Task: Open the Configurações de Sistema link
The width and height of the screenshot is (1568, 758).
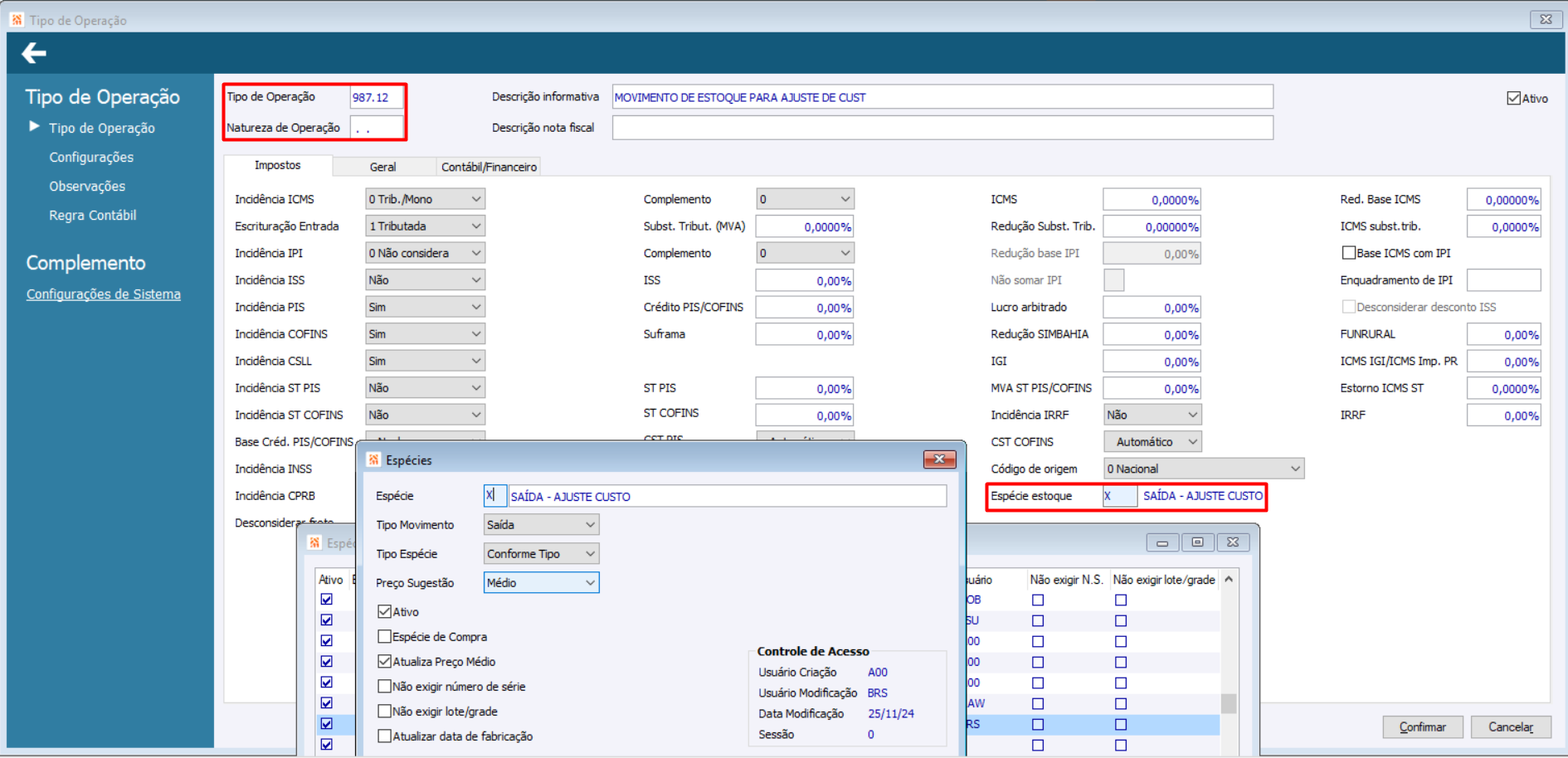Action: (x=104, y=294)
